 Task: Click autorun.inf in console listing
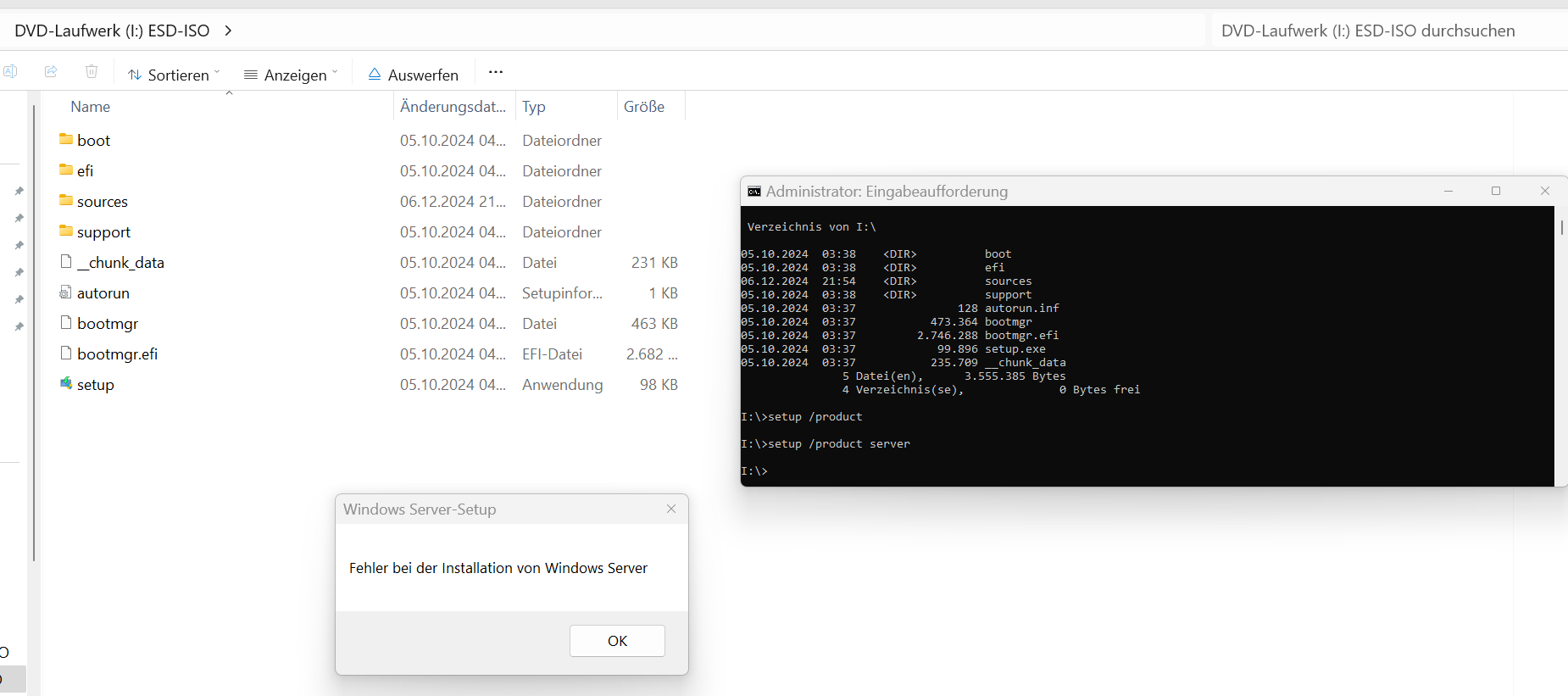click(x=1022, y=309)
